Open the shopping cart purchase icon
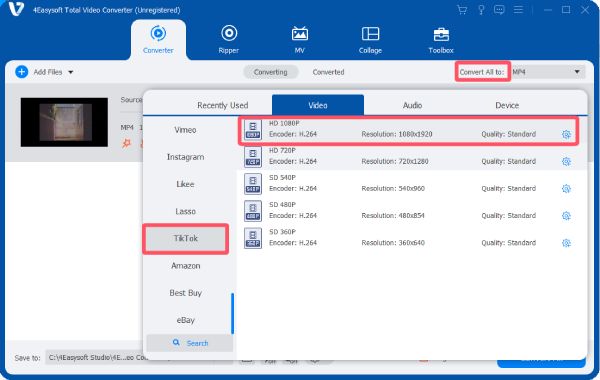 [462, 10]
